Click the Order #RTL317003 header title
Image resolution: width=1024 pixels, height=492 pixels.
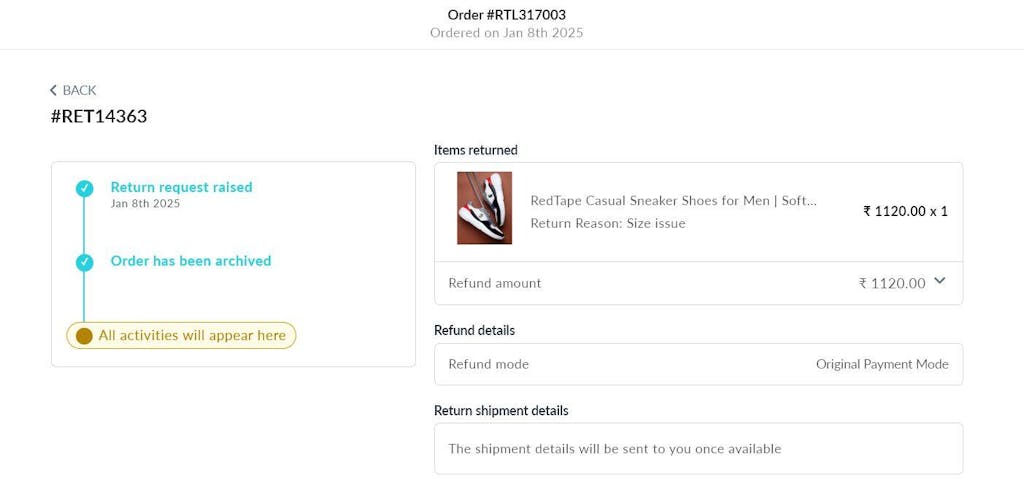point(507,15)
